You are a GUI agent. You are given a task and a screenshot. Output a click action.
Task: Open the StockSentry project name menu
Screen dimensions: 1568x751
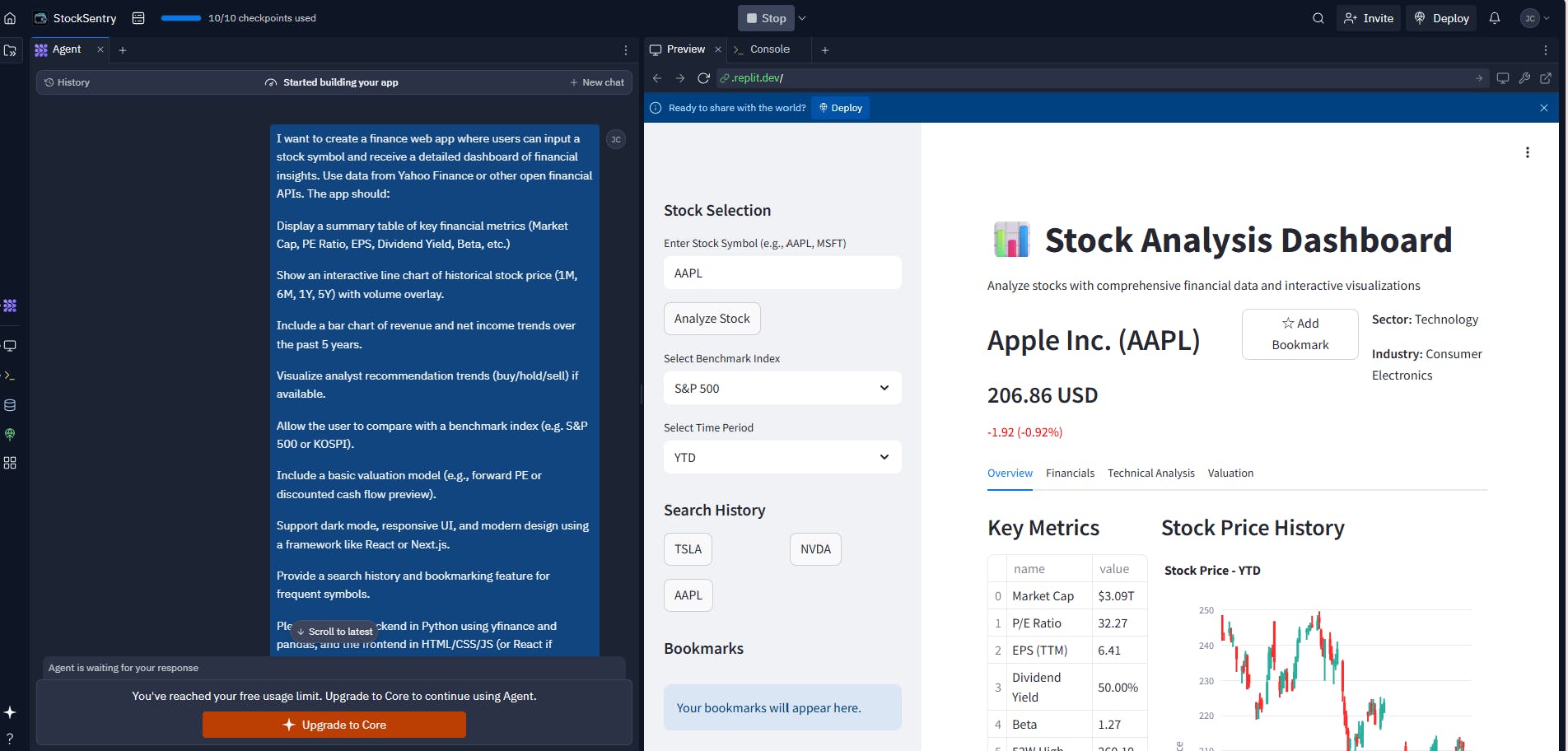[75, 18]
